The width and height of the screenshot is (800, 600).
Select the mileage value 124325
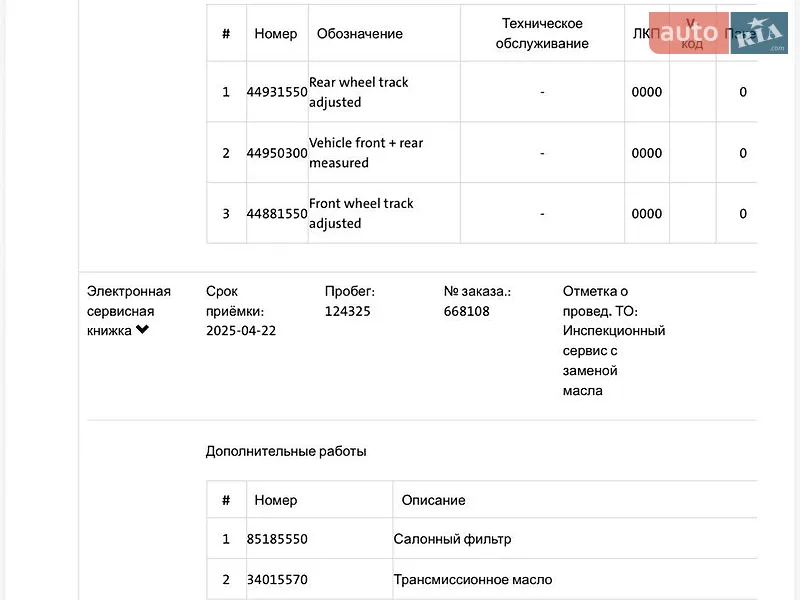[347, 311]
